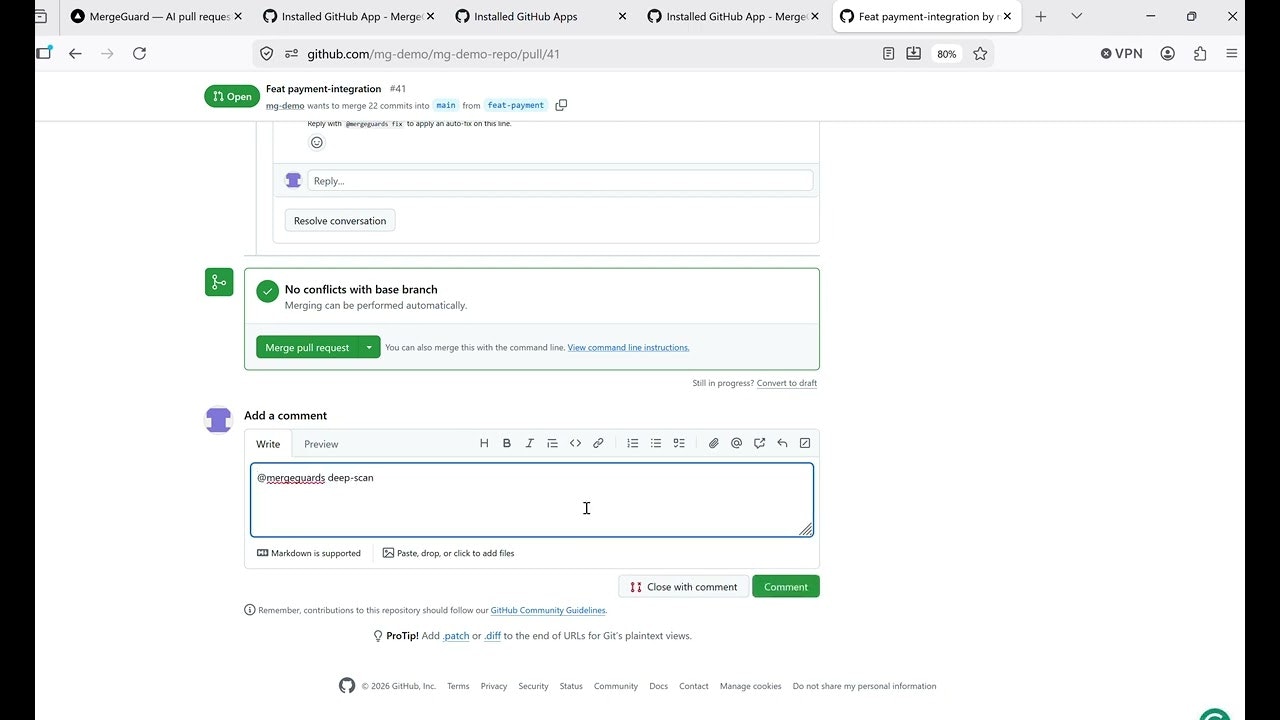Switch to the Installed GitHub Apps tab

coord(541,16)
